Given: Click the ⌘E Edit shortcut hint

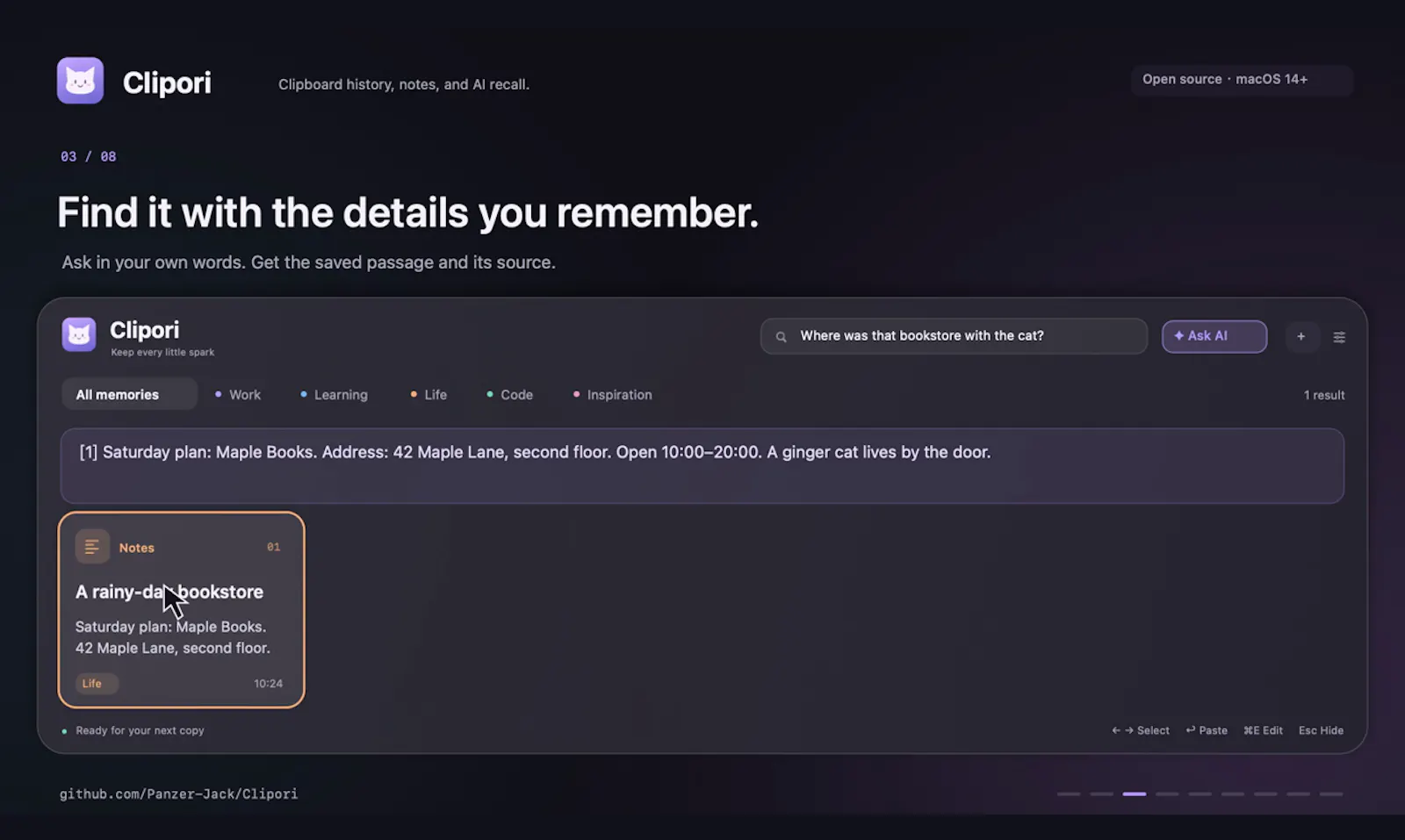Looking at the screenshot, I should click(1263, 730).
